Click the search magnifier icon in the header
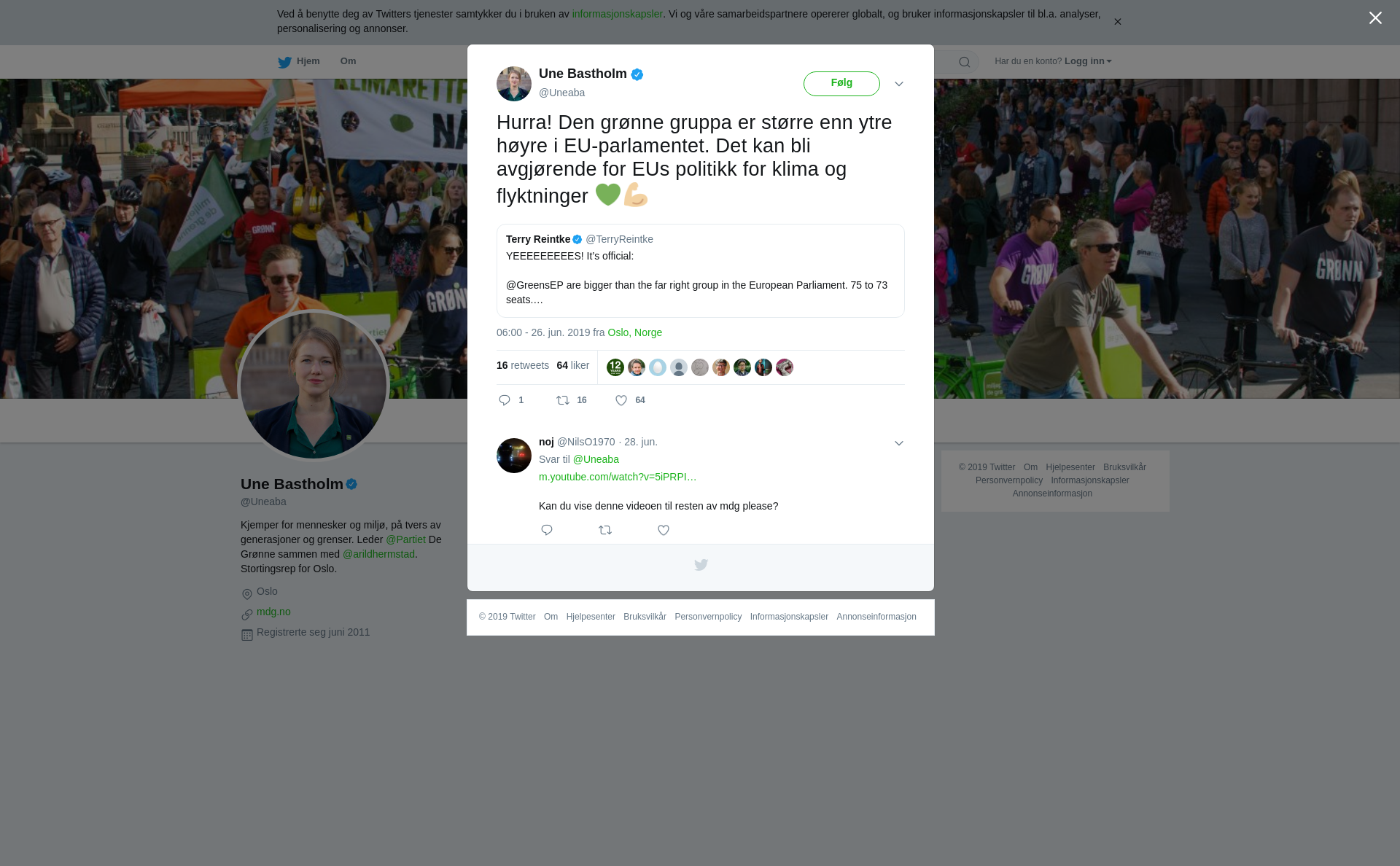Viewport: 1400px width, 866px height. coord(965,62)
